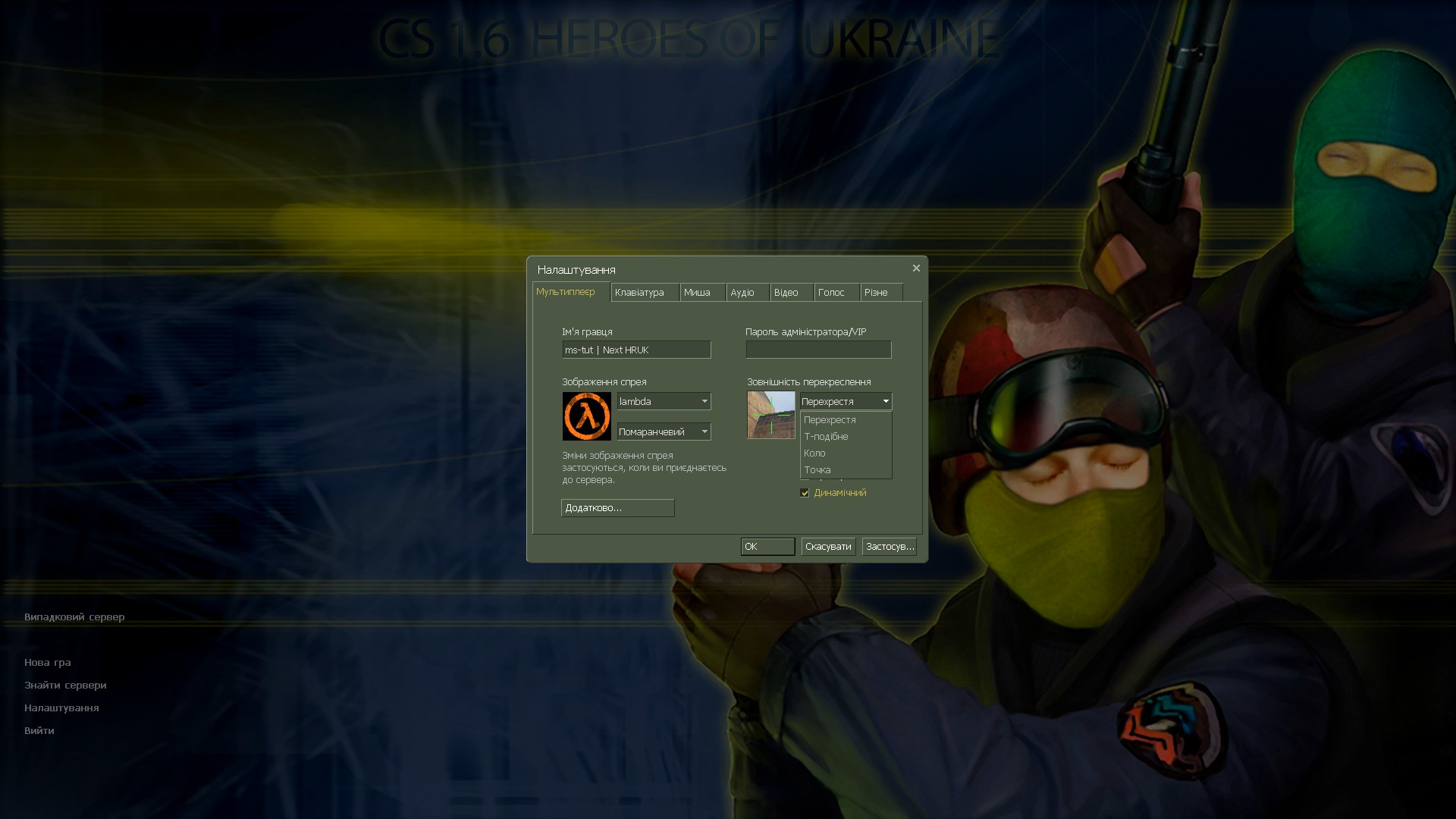
Task: Open the Різне tab
Action: pyautogui.click(x=881, y=293)
